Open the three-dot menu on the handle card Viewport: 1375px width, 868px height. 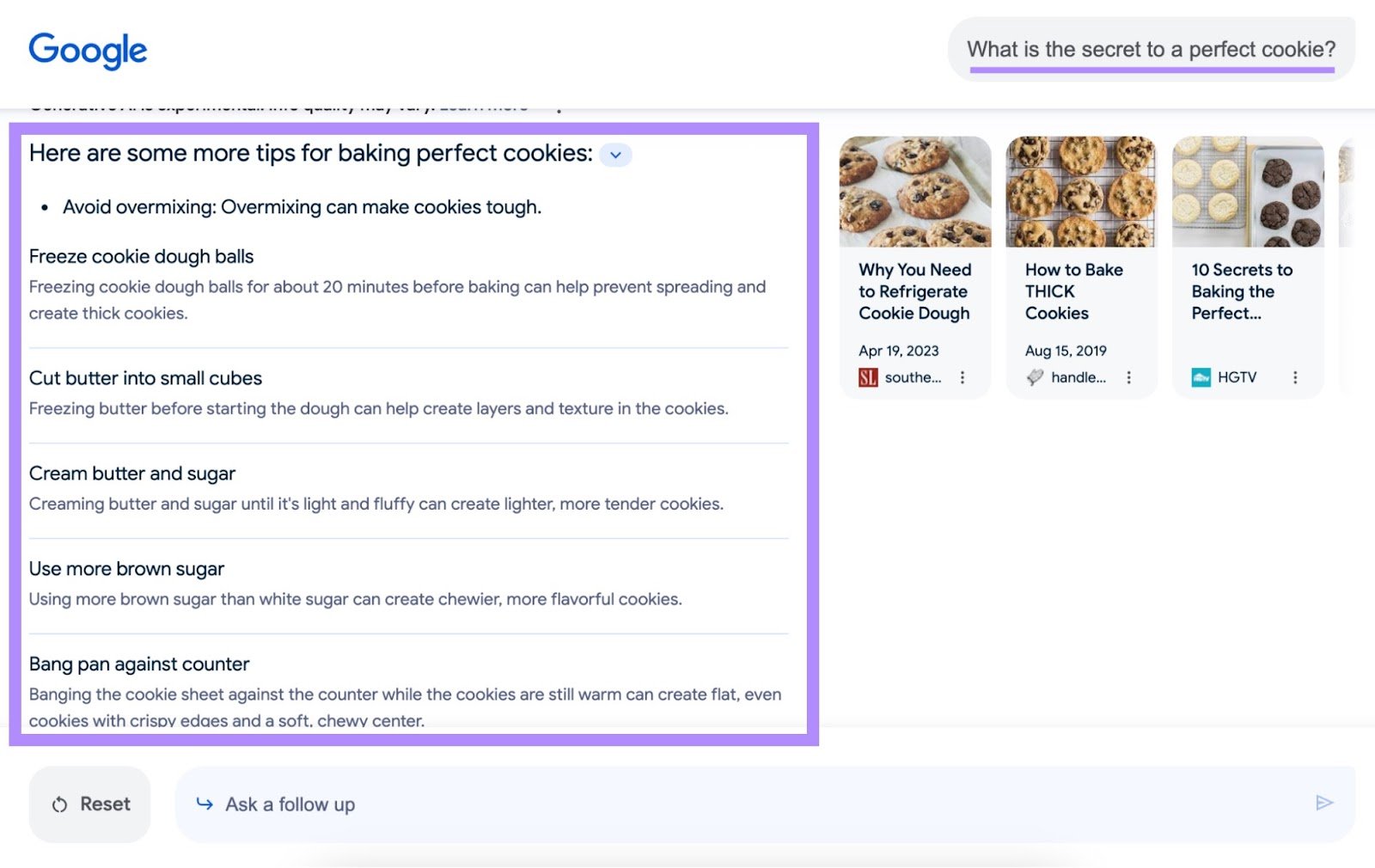[x=1127, y=376]
